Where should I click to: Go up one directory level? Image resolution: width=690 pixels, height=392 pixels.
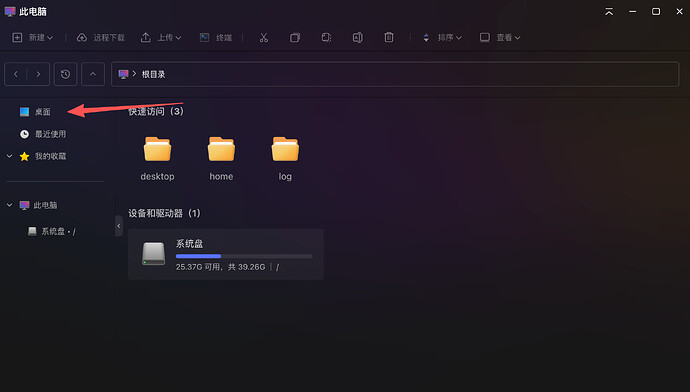pyautogui.click(x=93, y=74)
